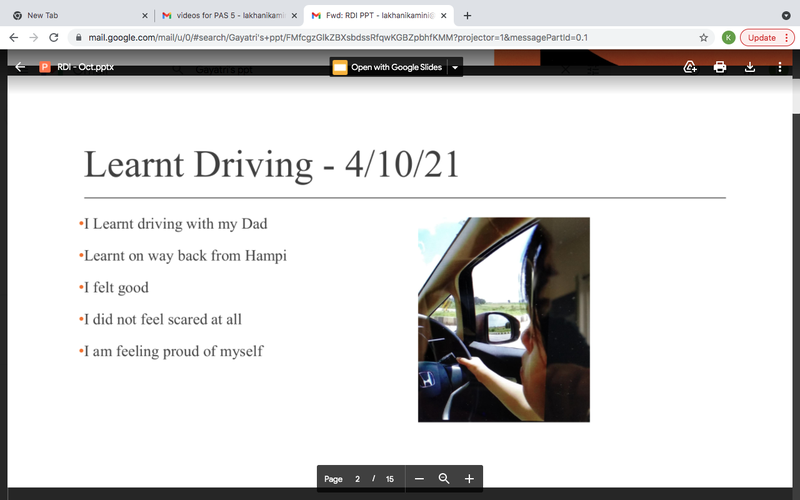The width and height of the screenshot is (800, 500).
Task: Click the text I am feeling proud of myself
Action: point(173,352)
